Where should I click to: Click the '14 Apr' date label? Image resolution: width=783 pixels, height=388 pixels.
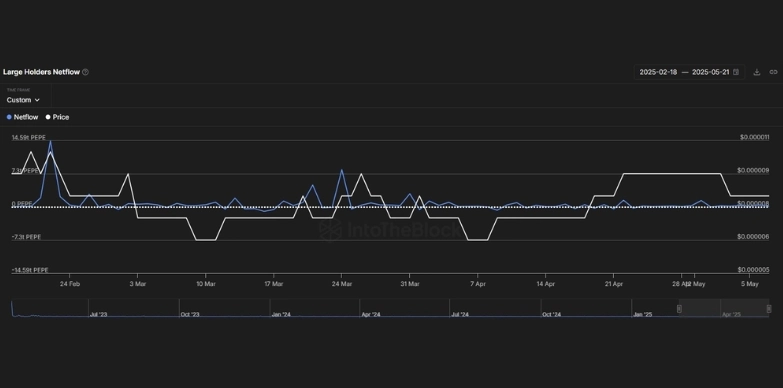pos(546,284)
